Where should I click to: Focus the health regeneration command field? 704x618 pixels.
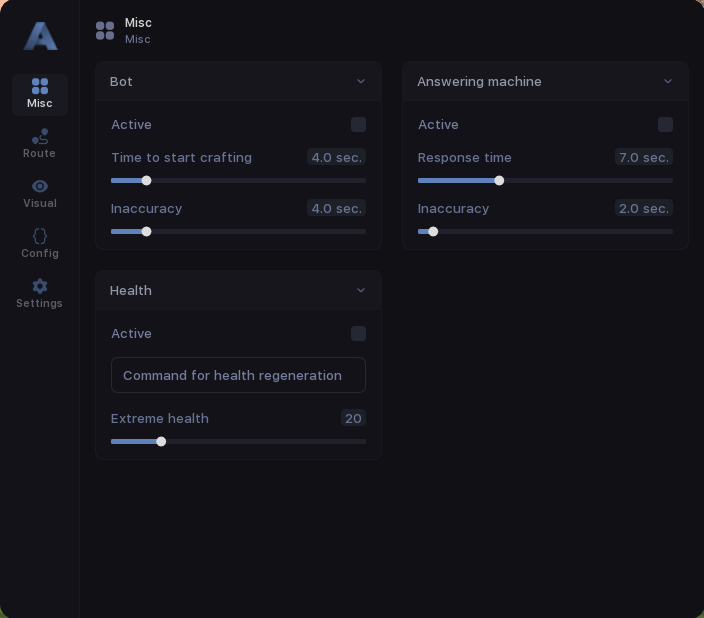pos(238,376)
